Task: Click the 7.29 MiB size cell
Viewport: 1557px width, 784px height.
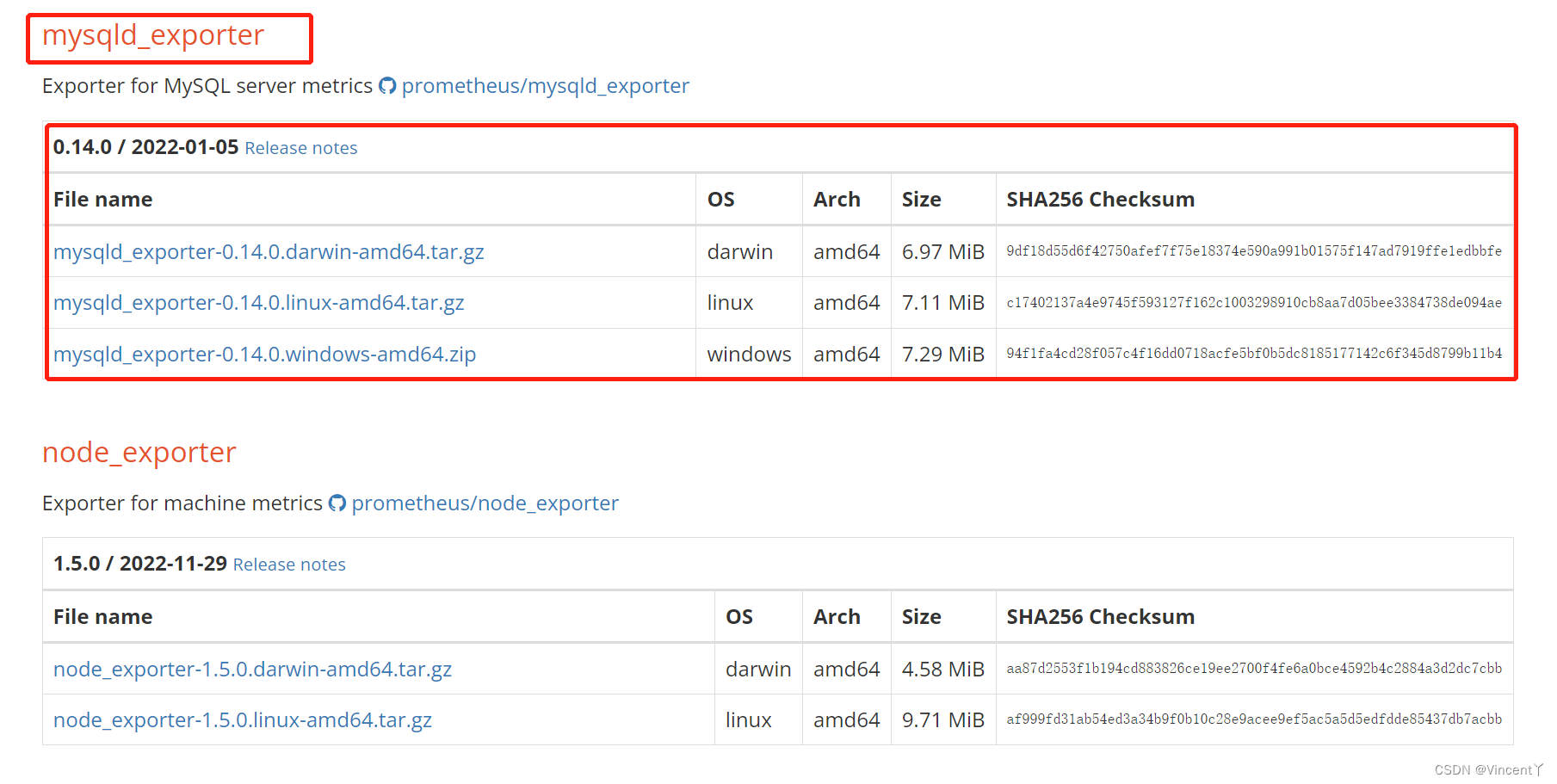Action: click(x=943, y=355)
